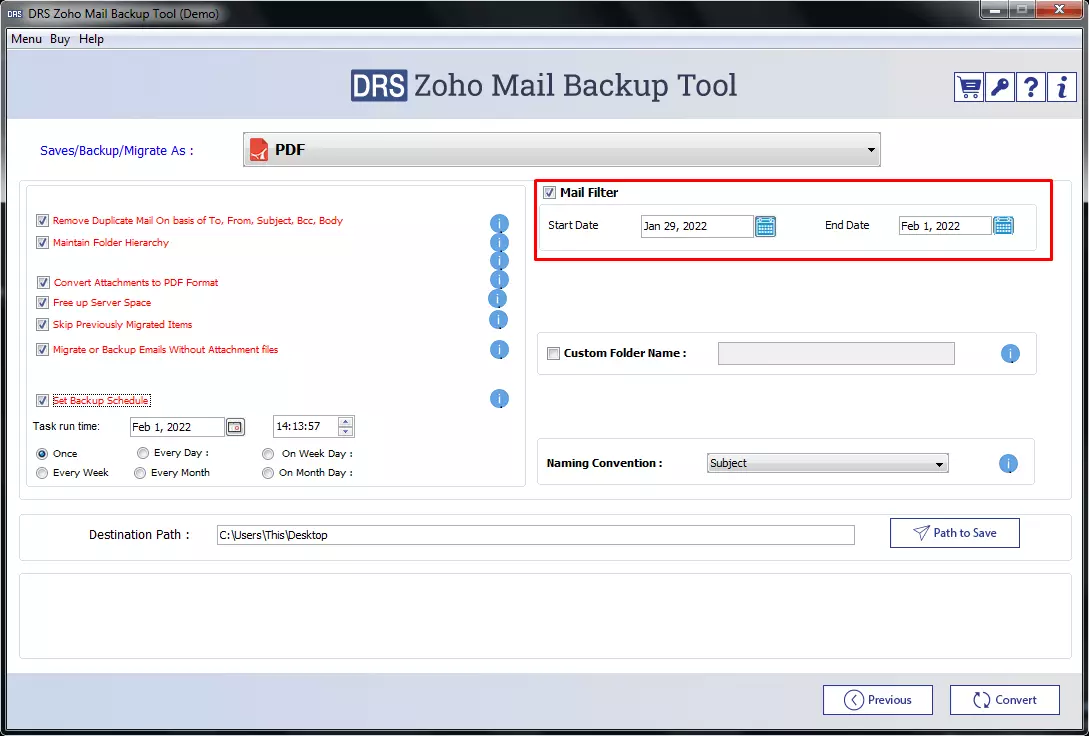Click the 14:13:57 time field
The image size is (1089, 736).
coord(306,426)
